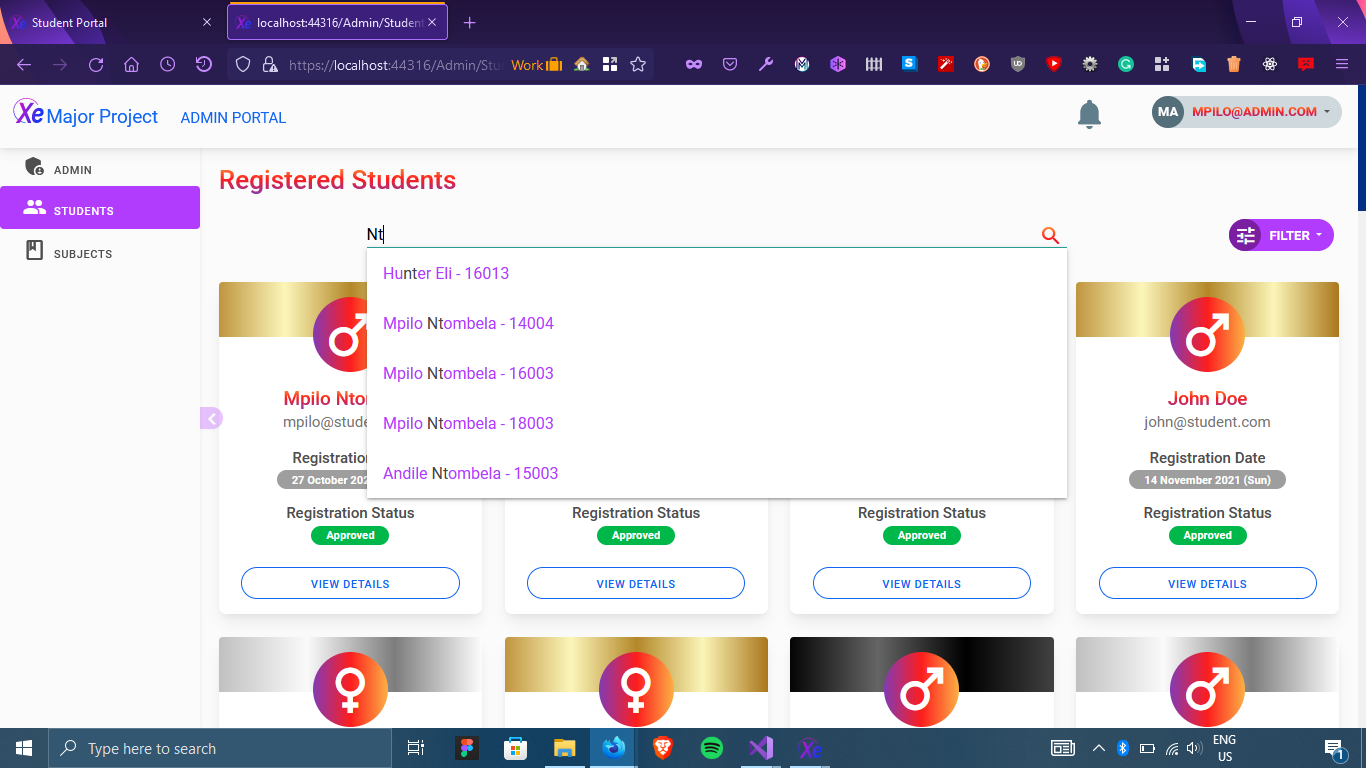
Task: Click the Xe Major Project logo
Action: click(86, 116)
